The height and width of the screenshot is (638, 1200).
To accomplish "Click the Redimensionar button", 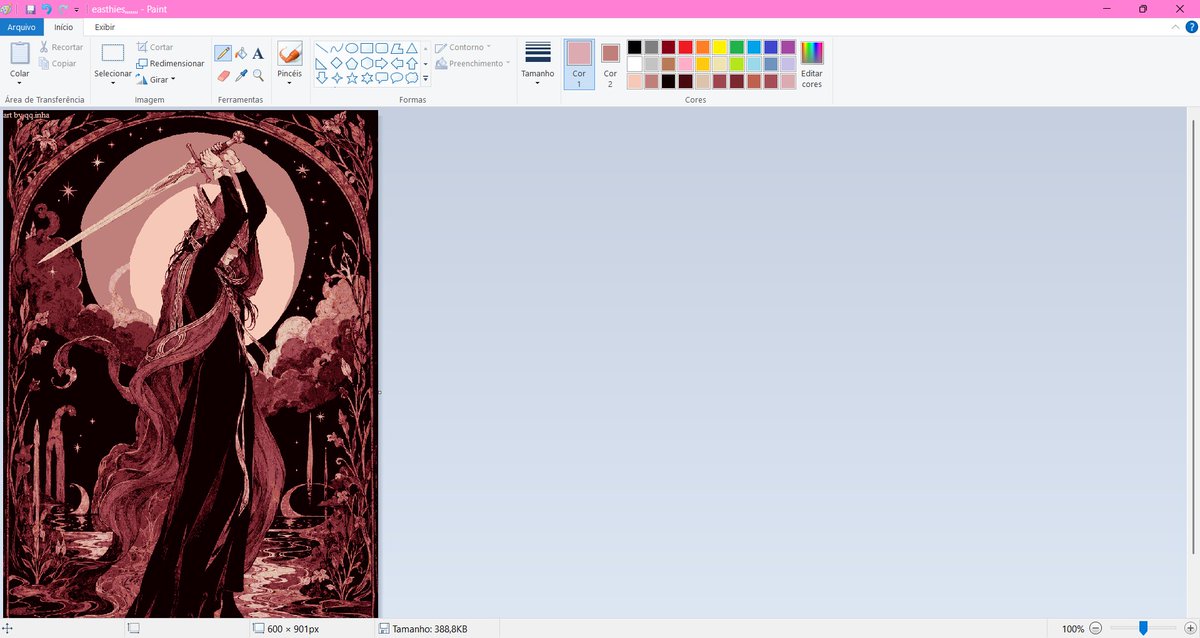I will [170, 63].
